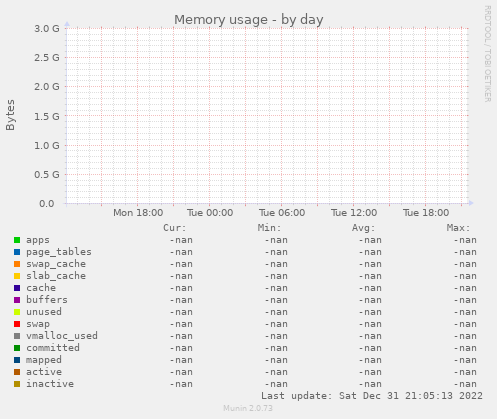Select the 'swap' legend label
Screen dimensions: 497x419
point(38,324)
